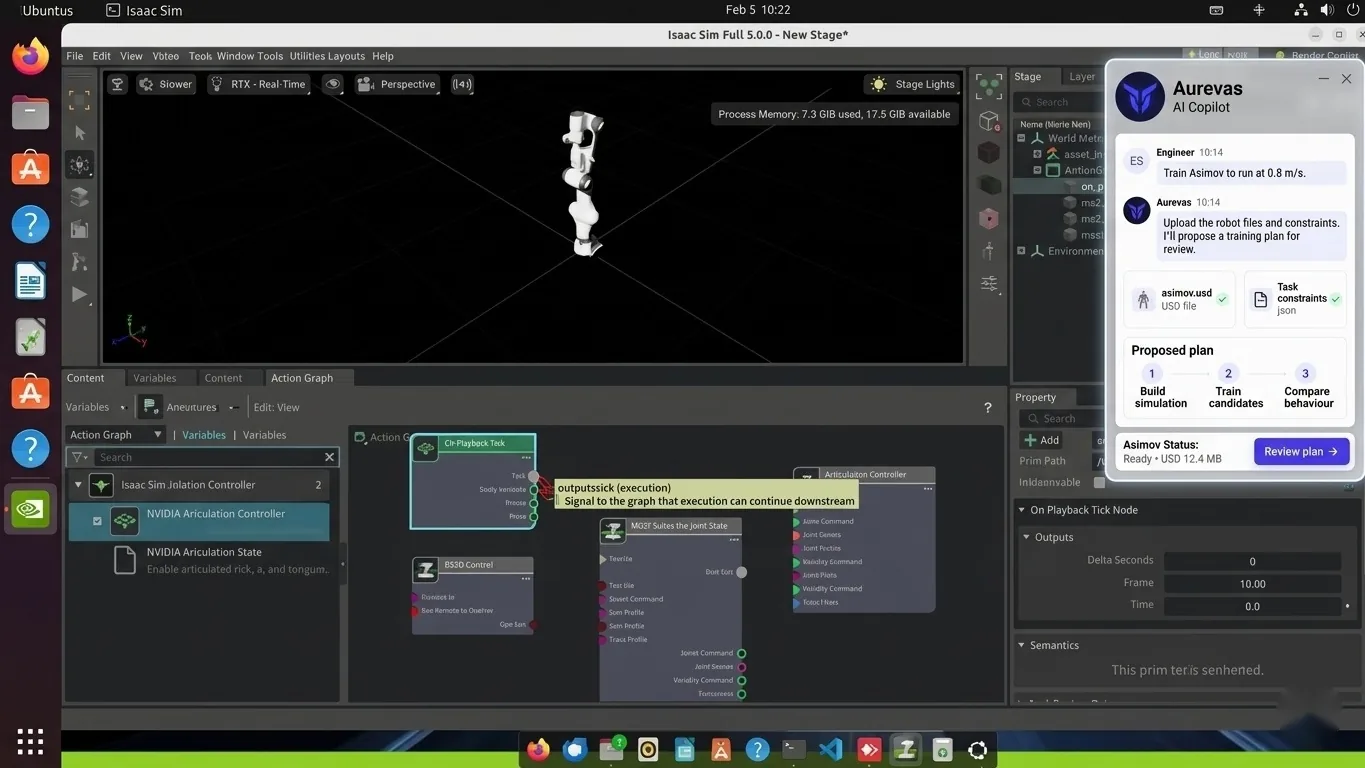Click the play simulation triangle in left toolbar
Screen dimensions: 1365x768
click(80, 294)
